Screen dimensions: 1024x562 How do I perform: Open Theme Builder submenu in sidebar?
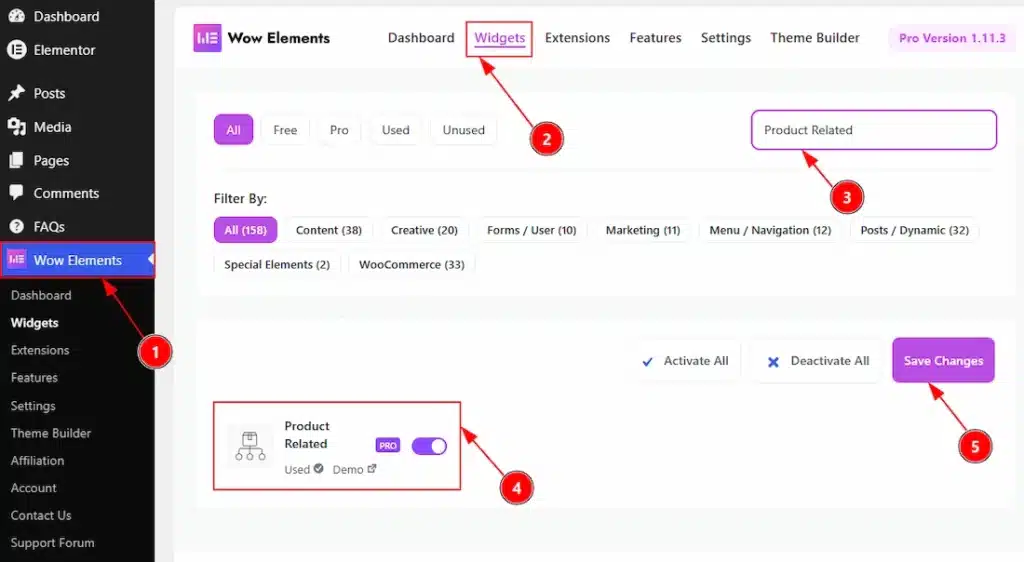pos(51,433)
